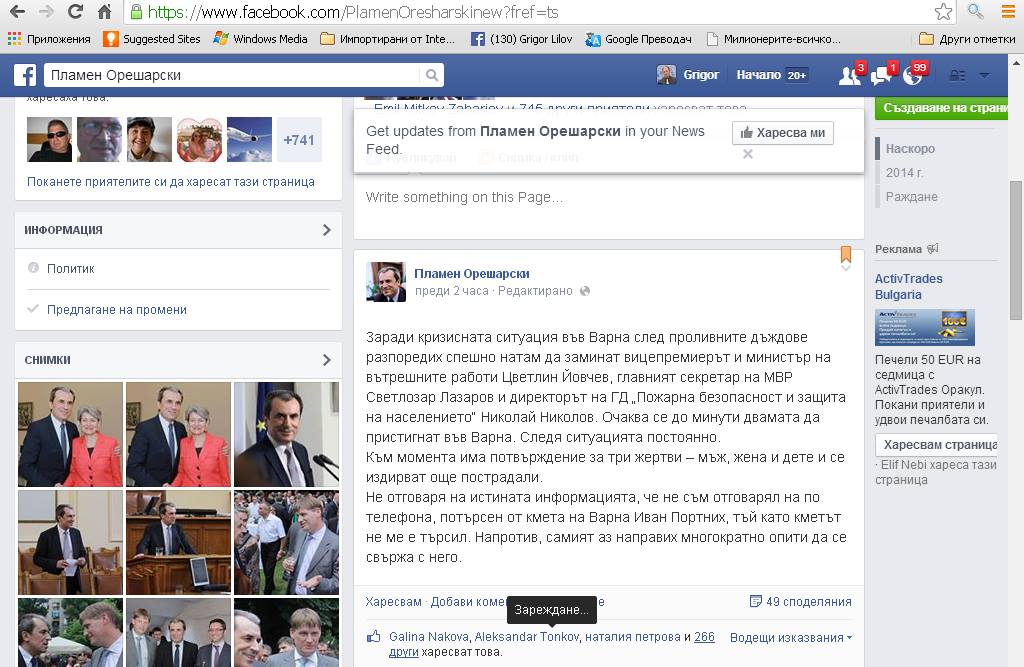Open page zoom magnifier icon in toolbar
Screen dimensions: 1024x667
[975, 11]
